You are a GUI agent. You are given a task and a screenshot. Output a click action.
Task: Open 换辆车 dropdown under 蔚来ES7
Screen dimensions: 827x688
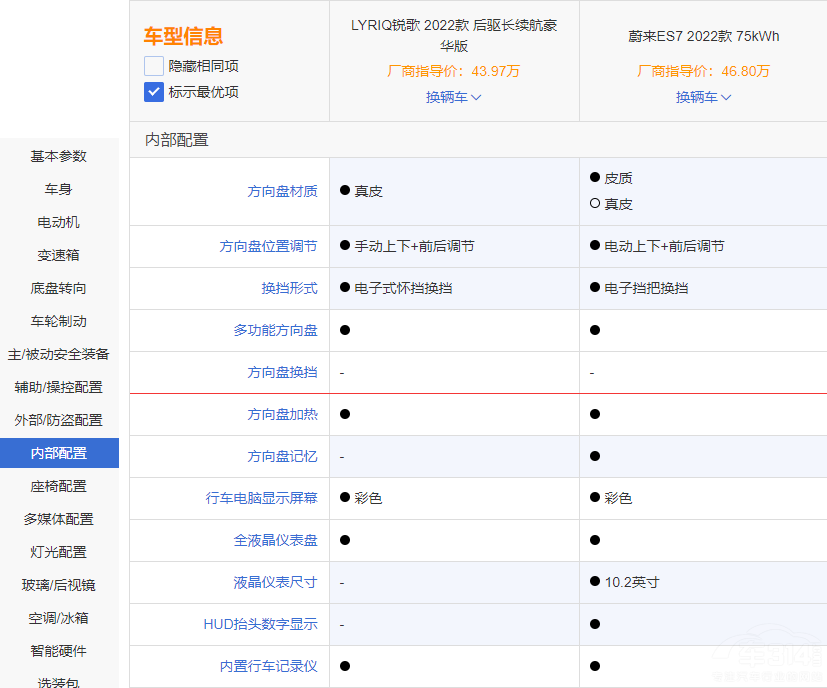click(703, 97)
